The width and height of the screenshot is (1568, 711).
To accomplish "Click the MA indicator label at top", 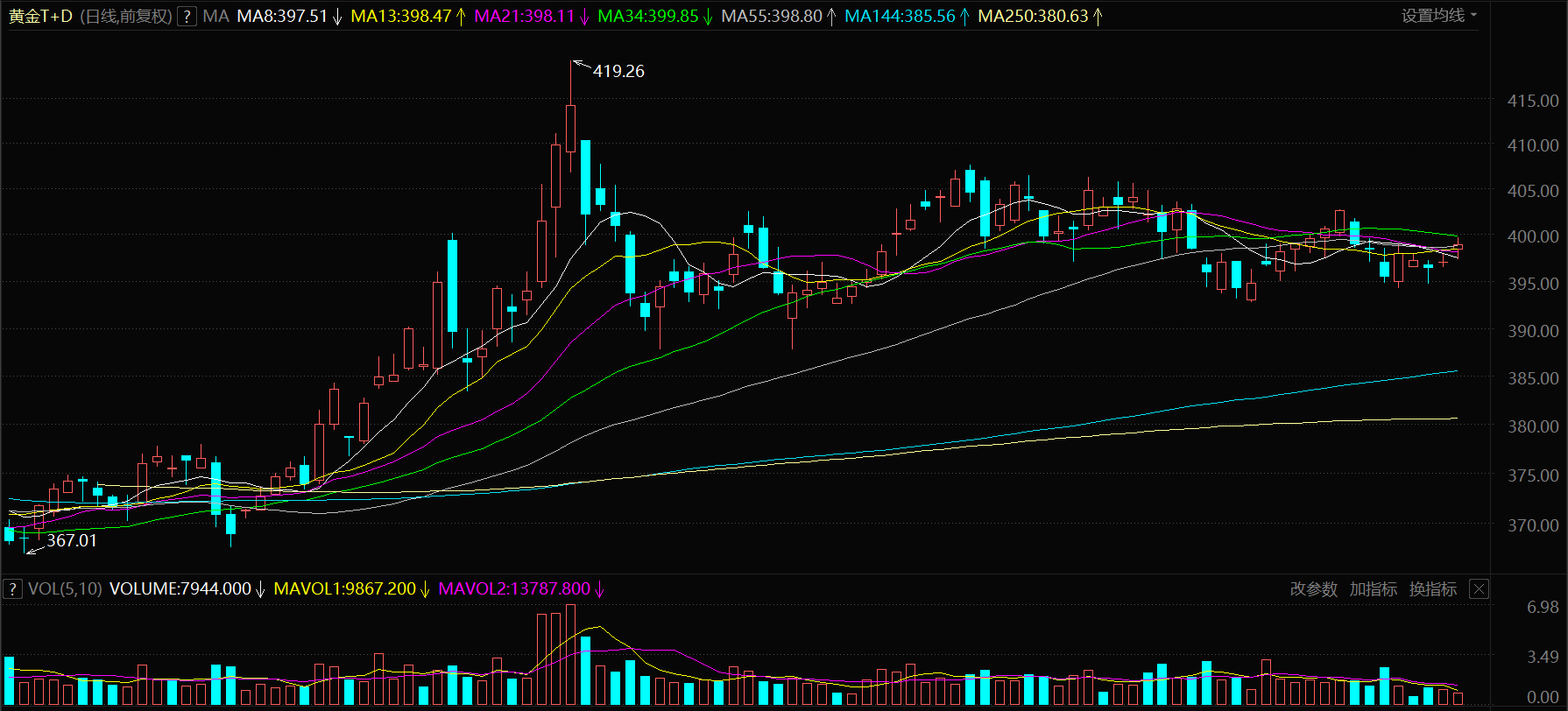I will (215, 16).
